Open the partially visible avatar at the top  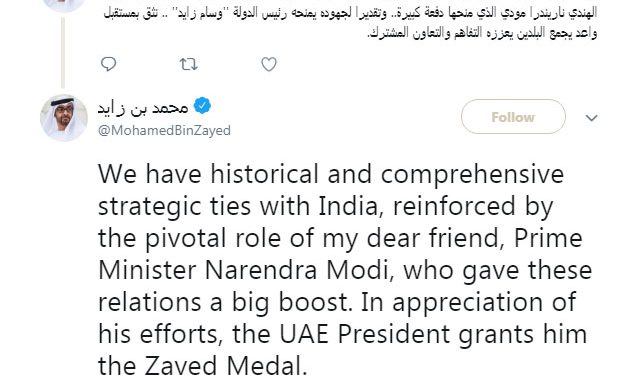[x=64, y=5]
